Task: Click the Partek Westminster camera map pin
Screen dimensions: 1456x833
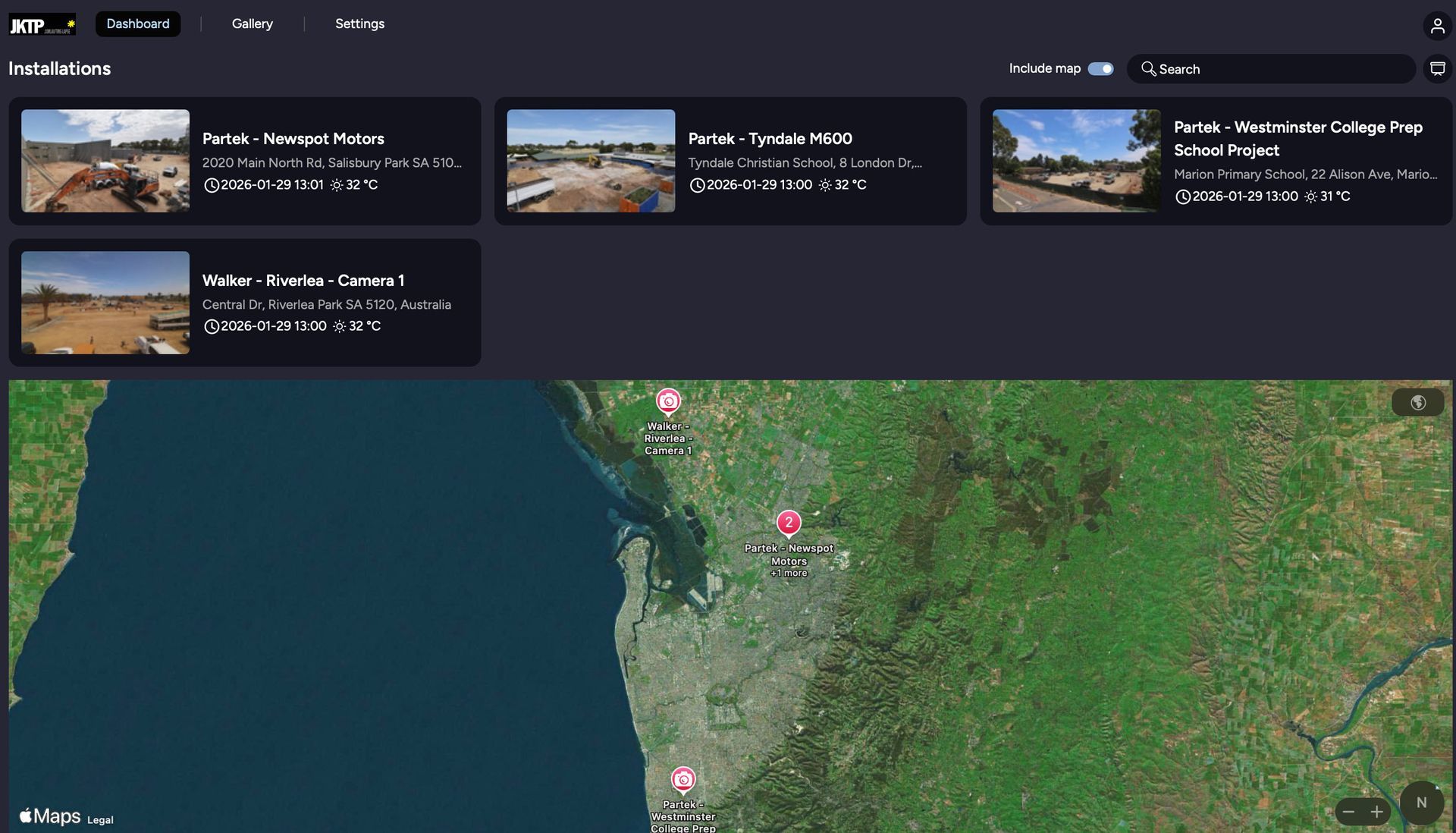Action: (x=683, y=780)
